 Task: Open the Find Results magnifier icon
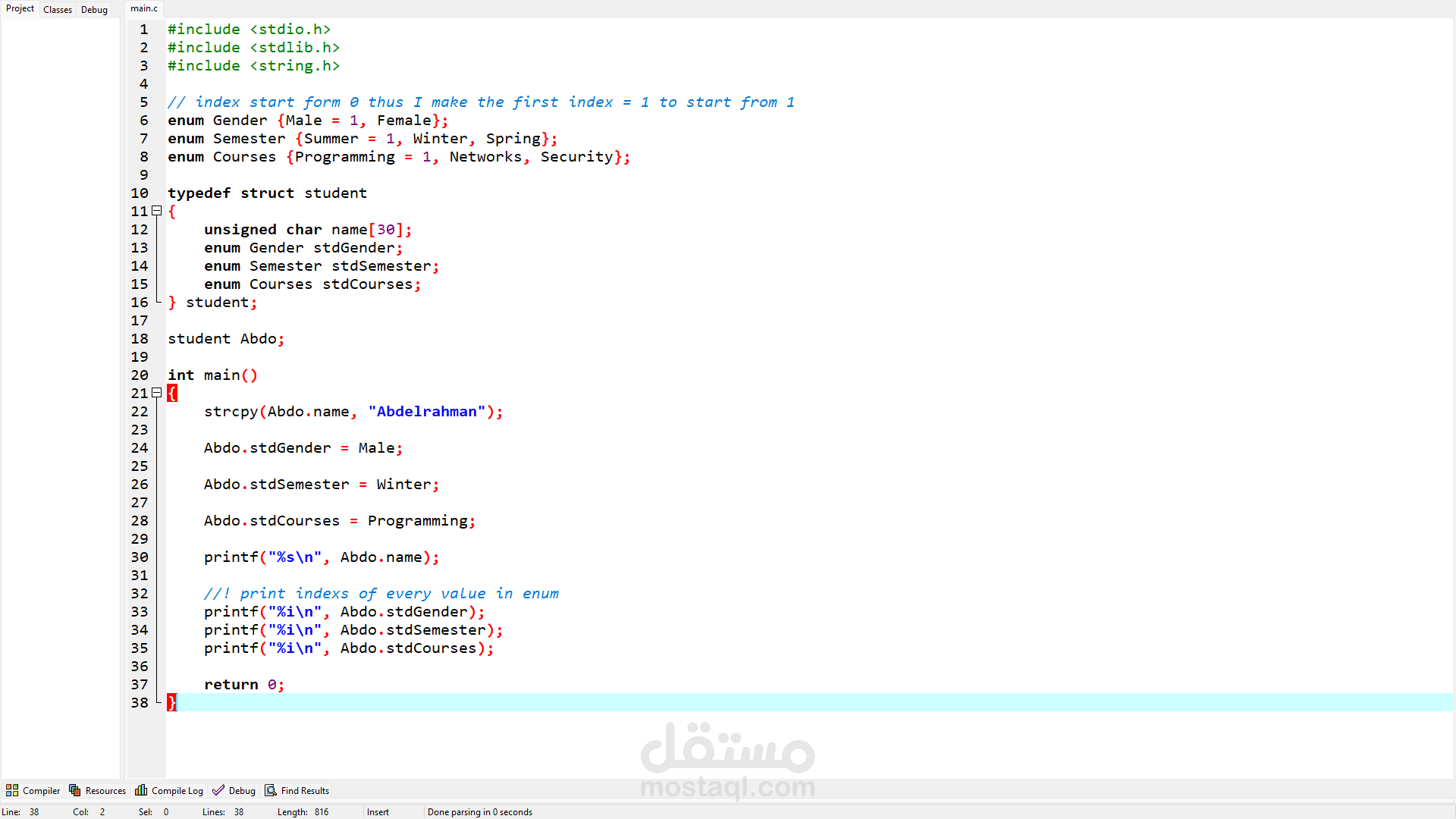pyautogui.click(x=271, y=790)
